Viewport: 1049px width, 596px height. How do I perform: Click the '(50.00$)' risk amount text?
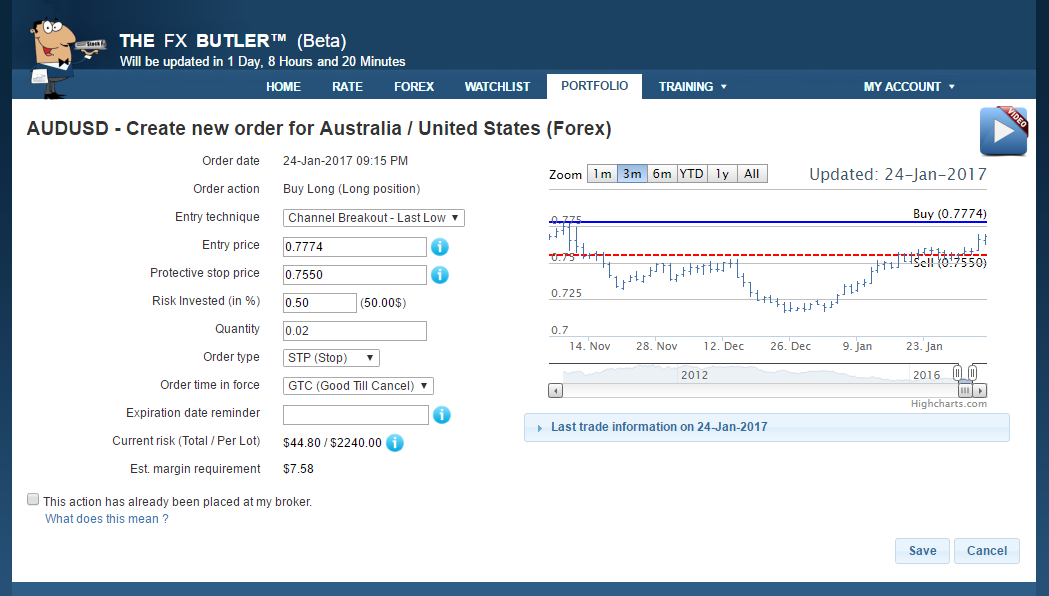(x=383, y=303)
